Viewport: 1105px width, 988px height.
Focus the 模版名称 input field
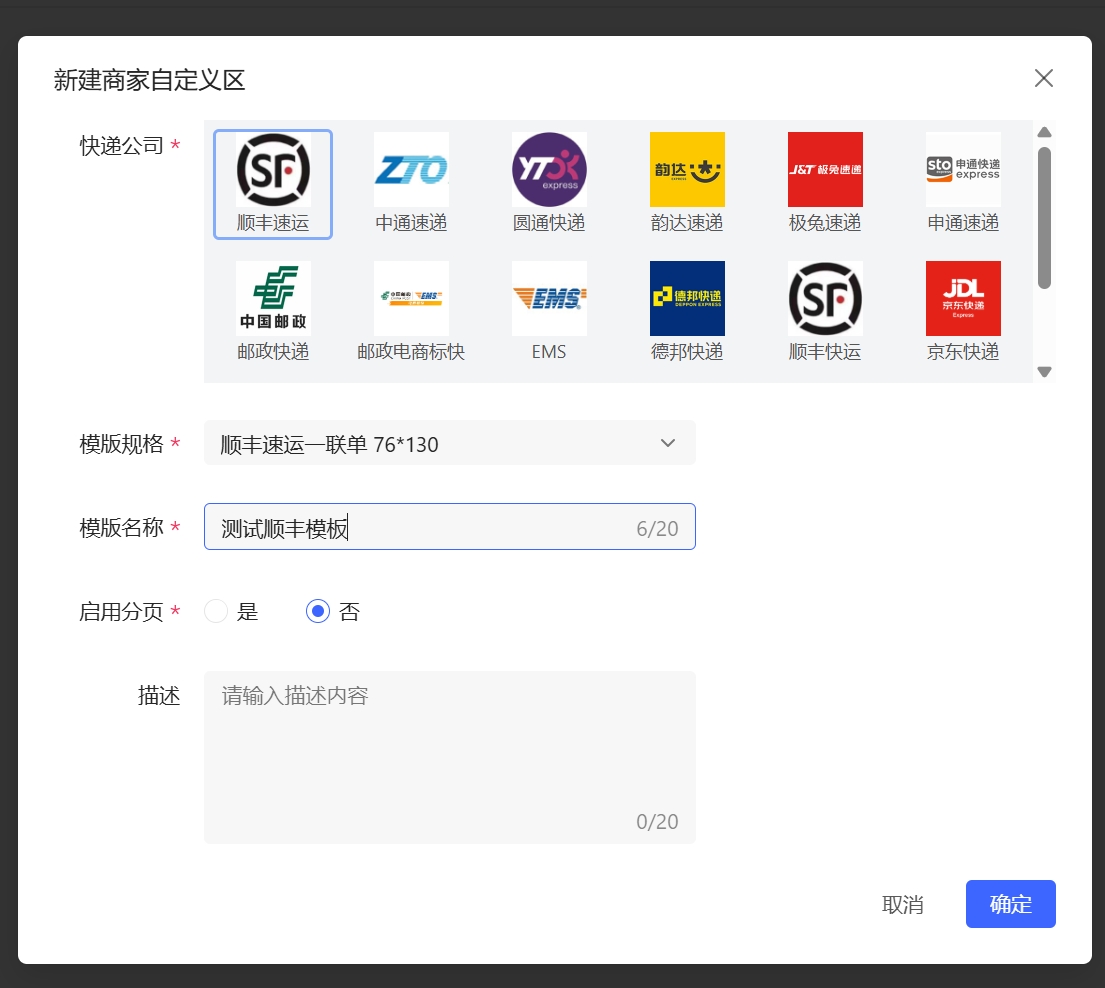[x=450, y=527]
